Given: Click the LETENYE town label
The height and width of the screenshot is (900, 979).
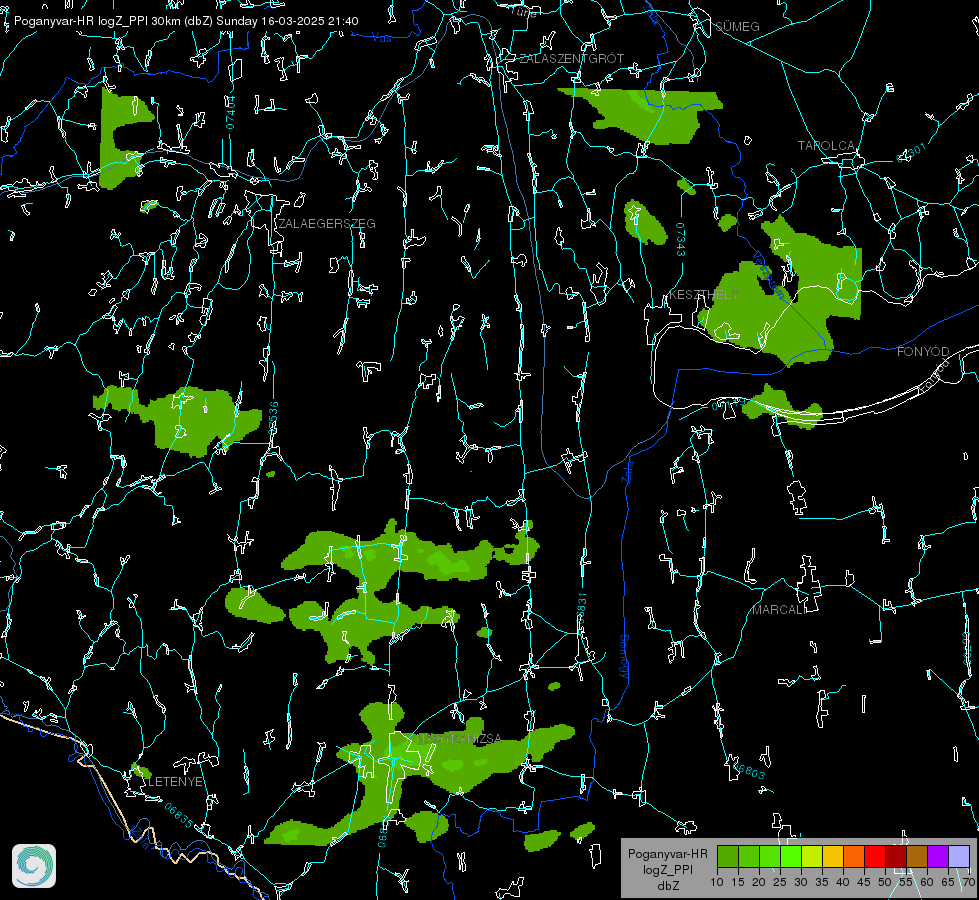Looking at the screenshot, I should pos(175,782).
